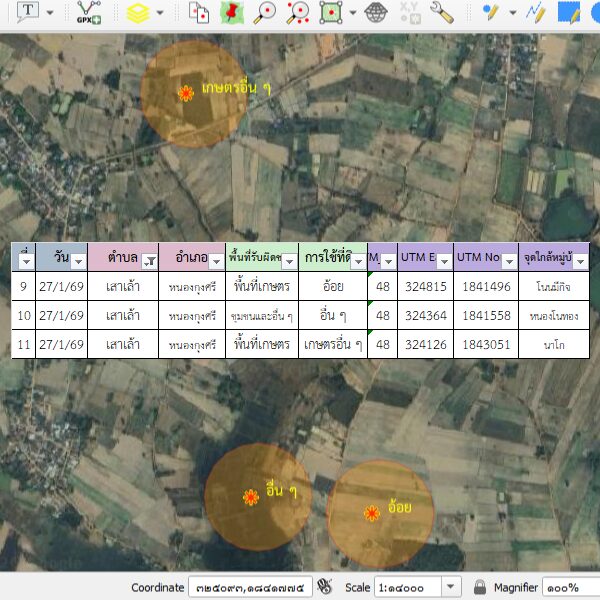Open the ตำบล column filter dropdown
The height and width of the screenshot is (600, 600).
(x=149, y=261)
